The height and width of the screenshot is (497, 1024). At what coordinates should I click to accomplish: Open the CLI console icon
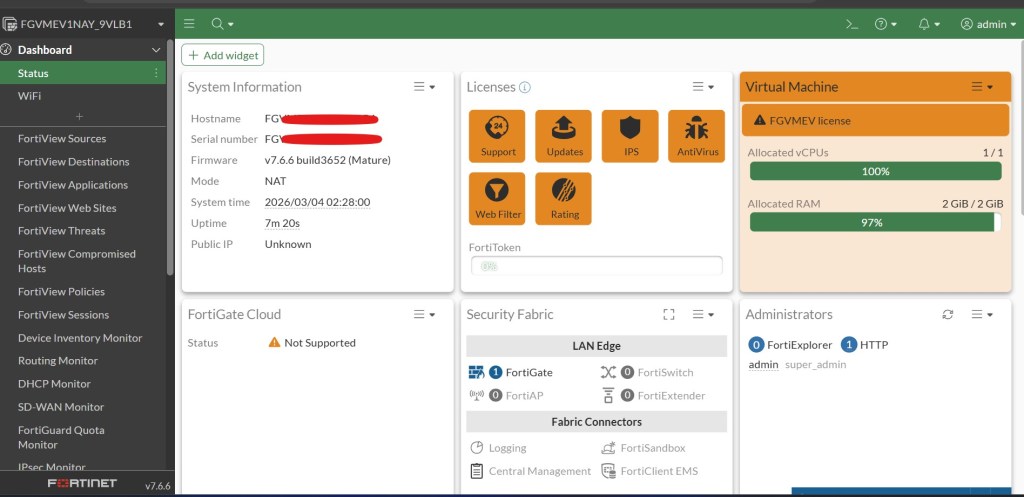coord(852,24)
